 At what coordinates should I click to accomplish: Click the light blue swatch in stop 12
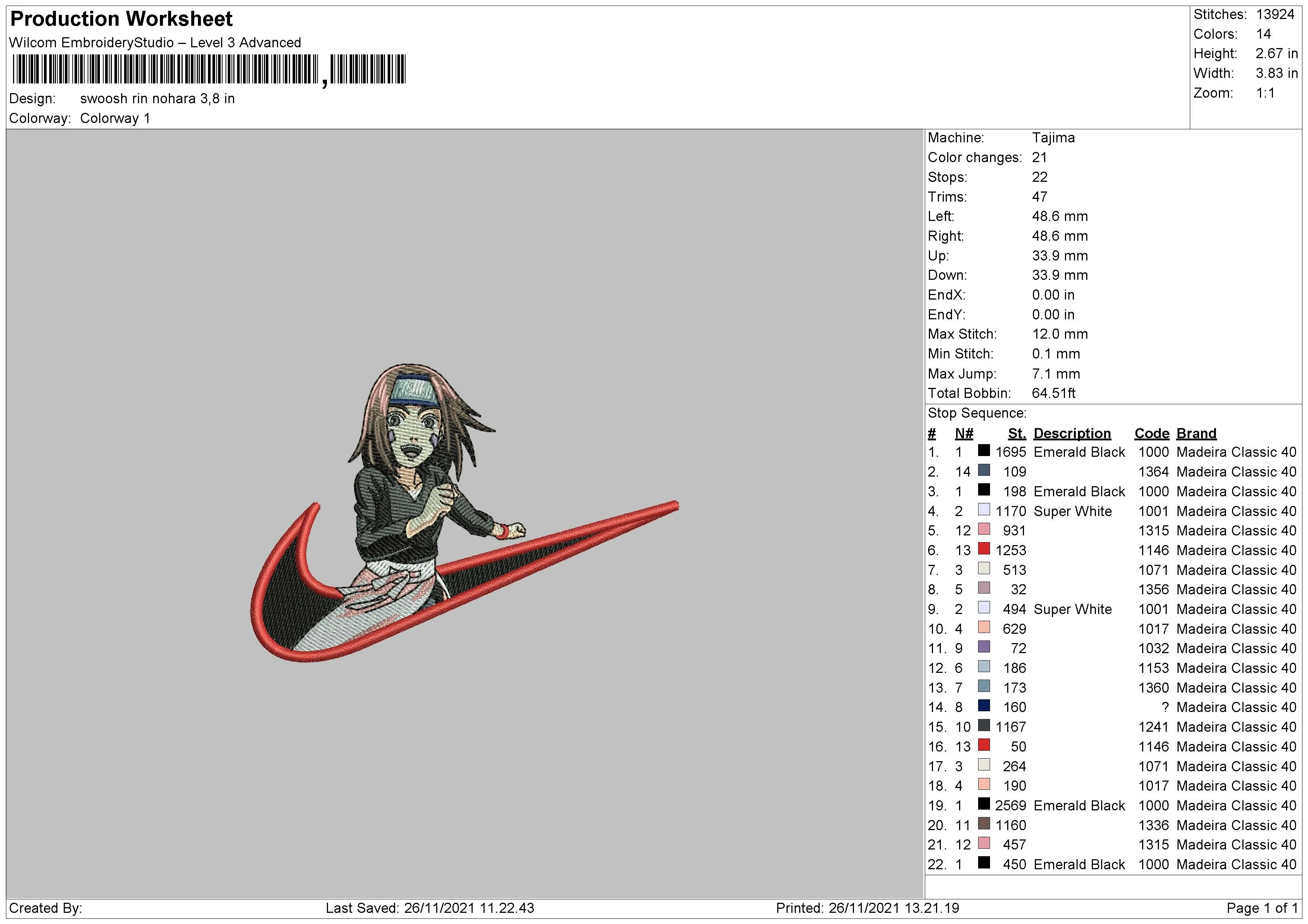(984, 667)
